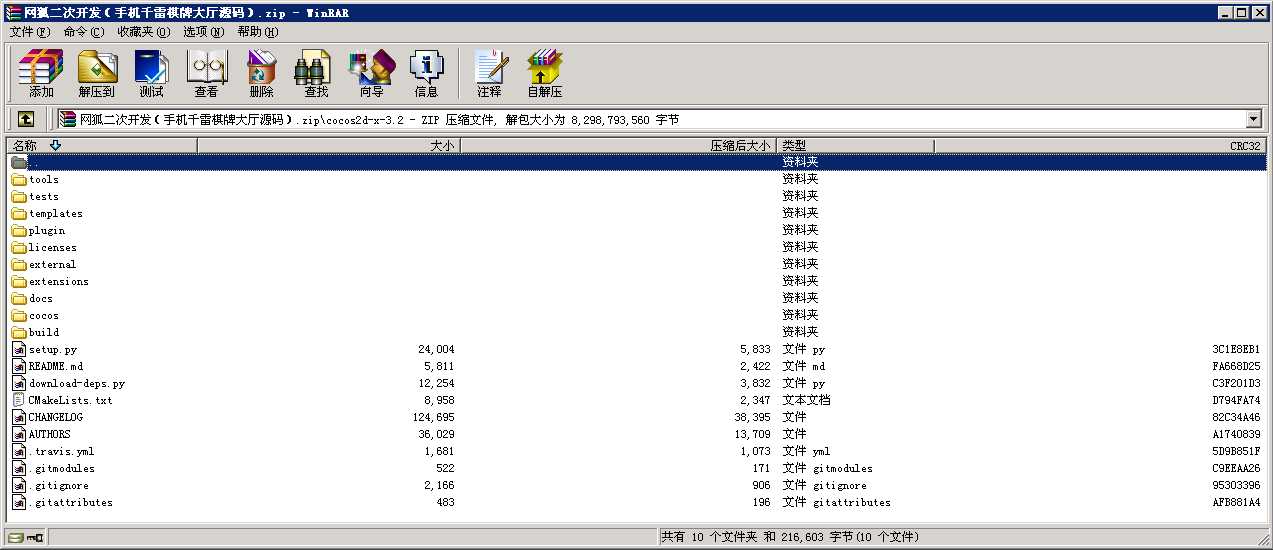Click the status bar file count summary
The image size is (1273, 550).
pyautogui.click(x=789, y=537)
